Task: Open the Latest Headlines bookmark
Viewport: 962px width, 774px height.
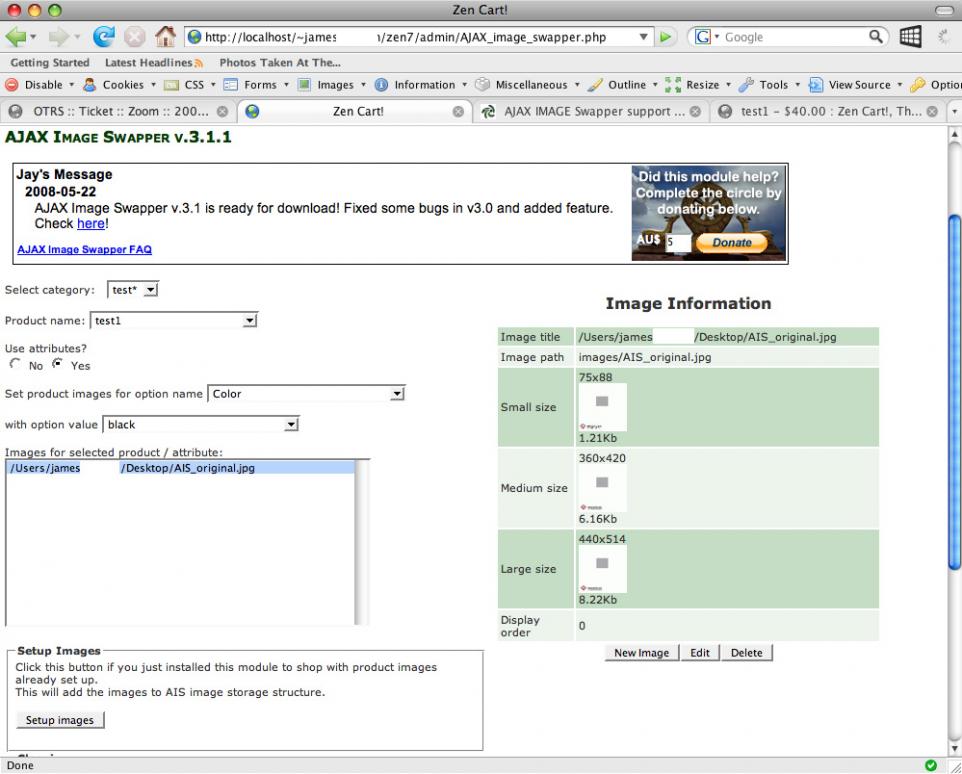Action: pyautogui.click(x=148, y=63)
